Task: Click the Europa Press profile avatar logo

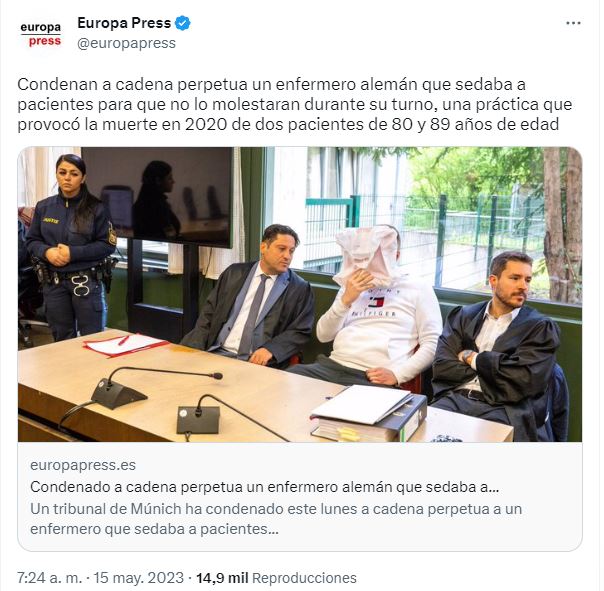Action: pyautogui.click(x=40, y=34)
